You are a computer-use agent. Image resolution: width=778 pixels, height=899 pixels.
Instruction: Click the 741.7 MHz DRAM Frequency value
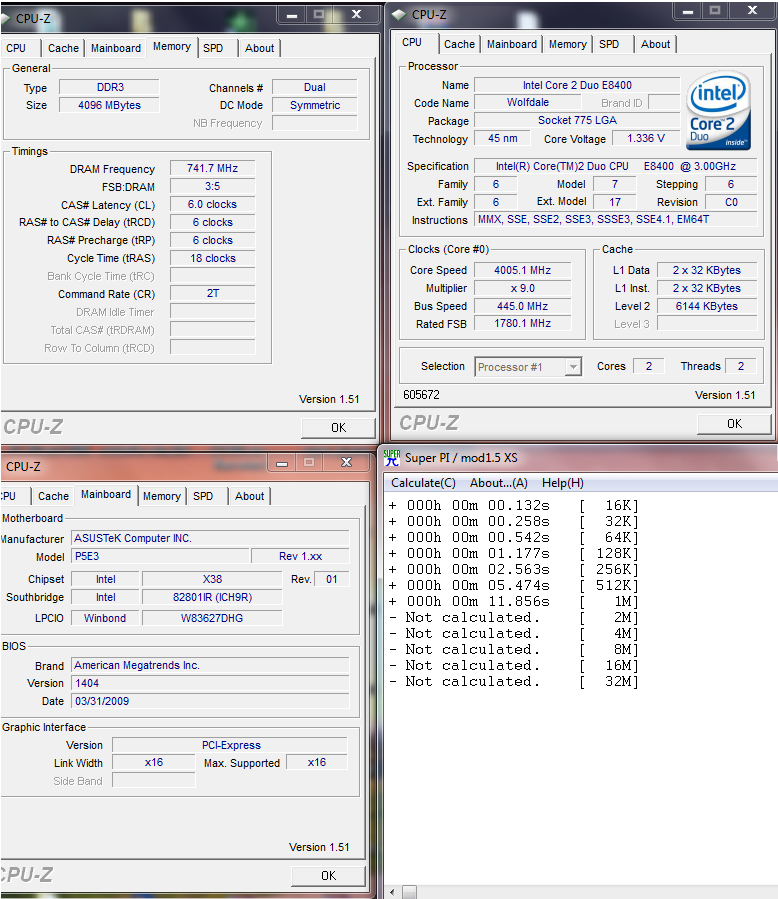[212, 169]
